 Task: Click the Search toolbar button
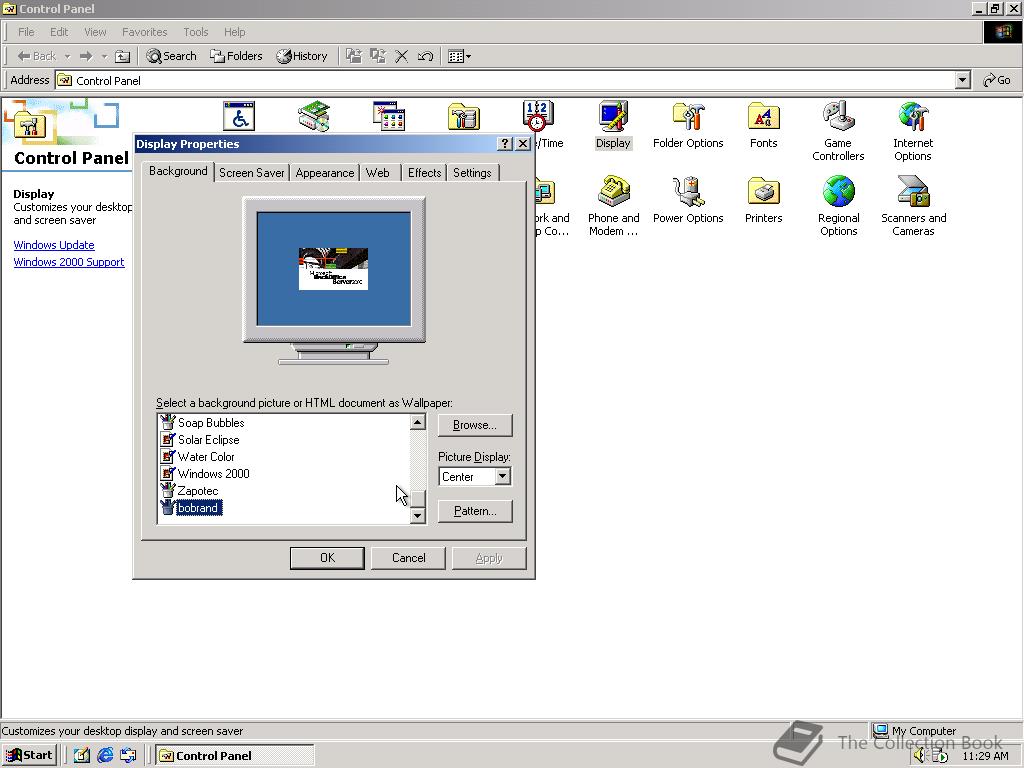click(x=171, y=56)
